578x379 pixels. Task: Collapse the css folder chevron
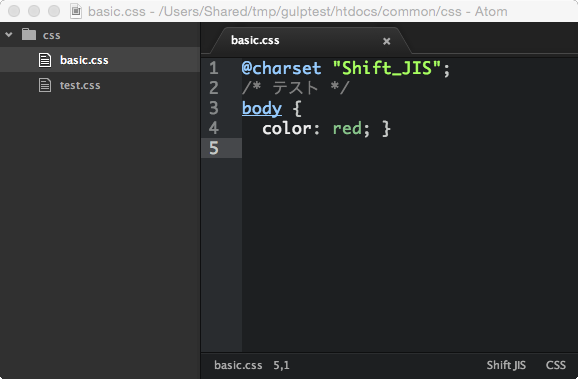pos(9,35)
